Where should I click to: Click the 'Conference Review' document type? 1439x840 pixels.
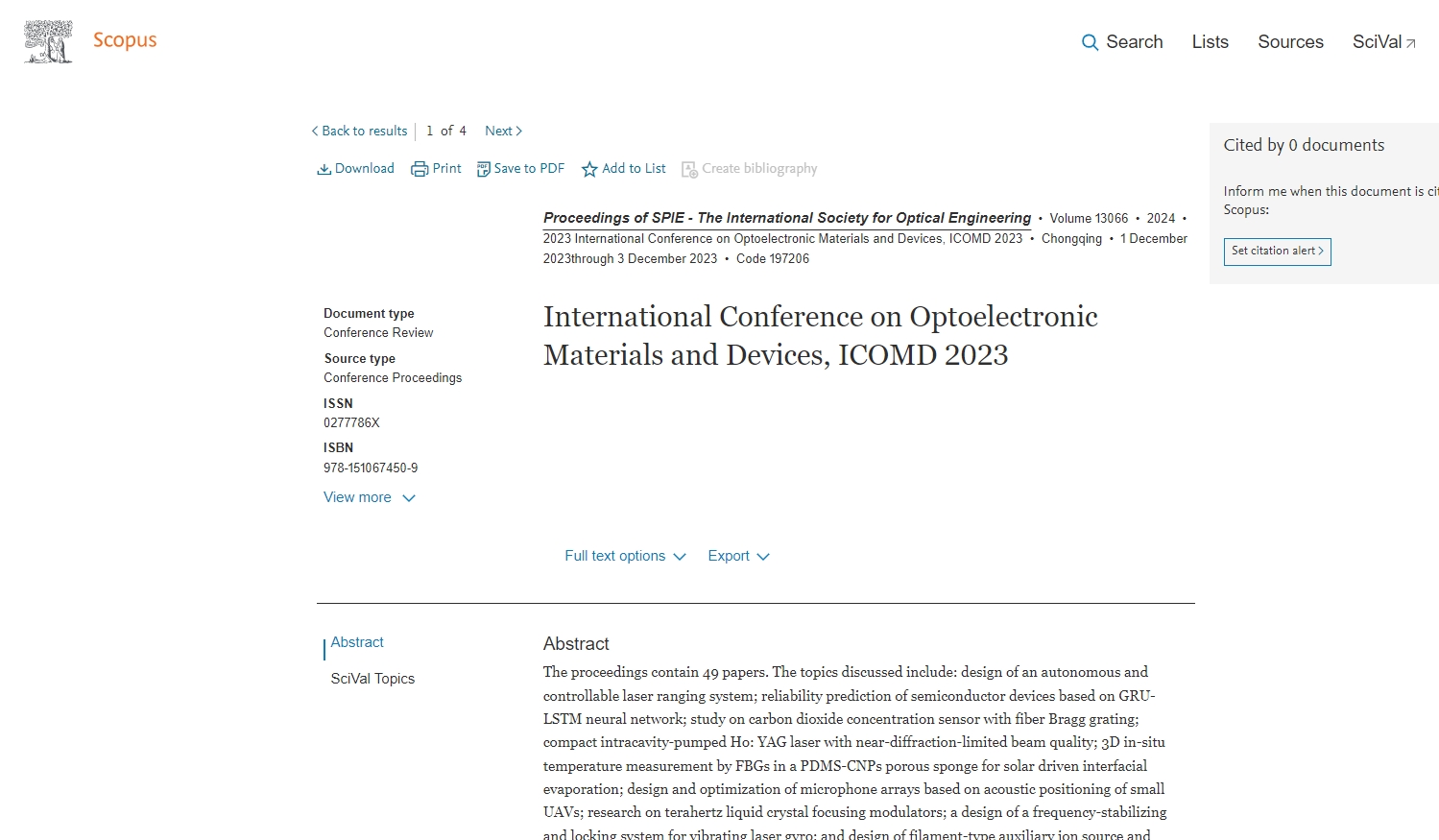378,332
